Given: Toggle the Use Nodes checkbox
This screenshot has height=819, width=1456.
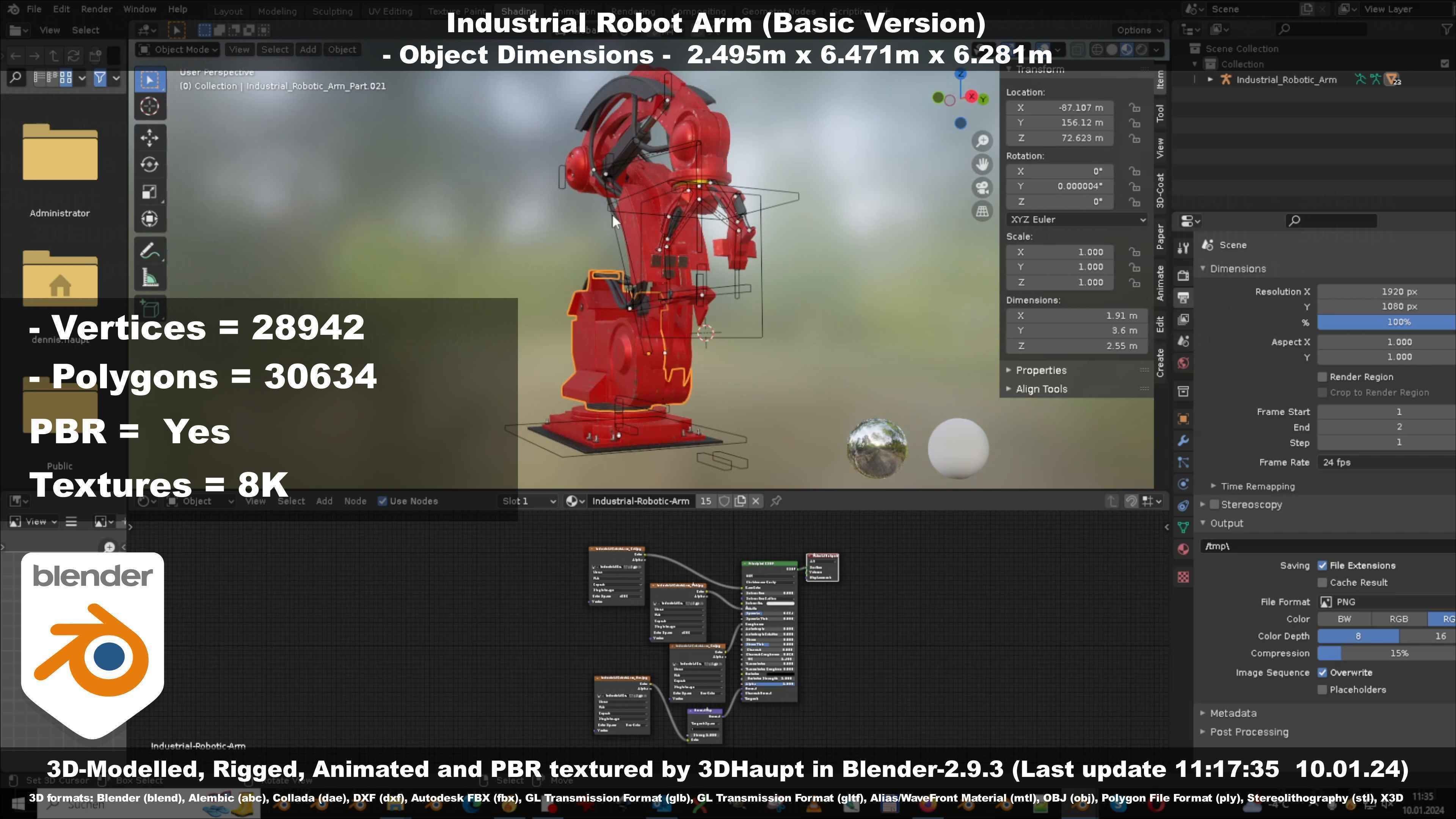Looking at the screenshot, I should point(382,501).
